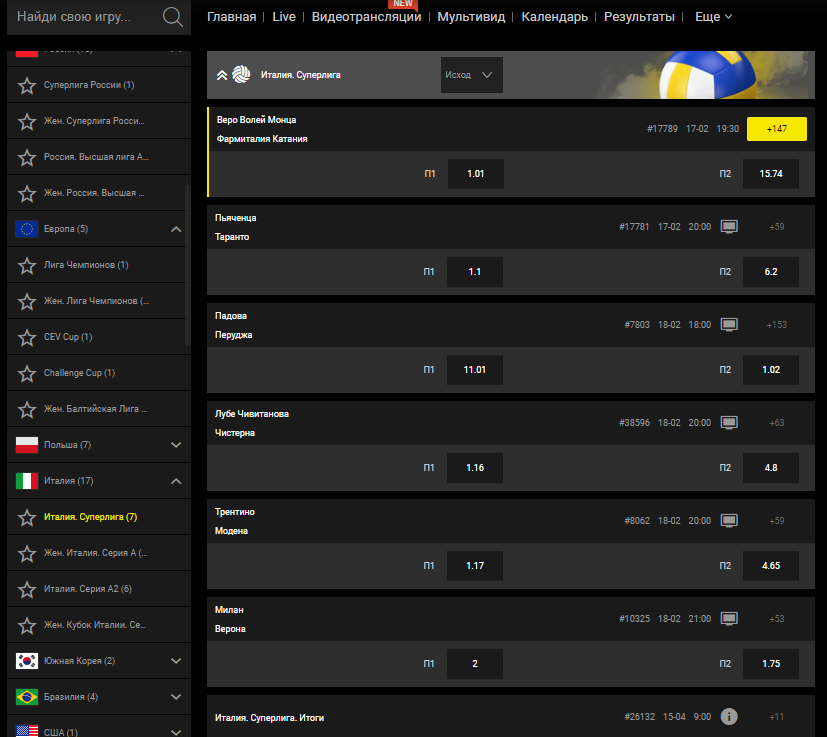Click the sidebar vertical scrollbar
827x737 pixels.
(188, 265)
